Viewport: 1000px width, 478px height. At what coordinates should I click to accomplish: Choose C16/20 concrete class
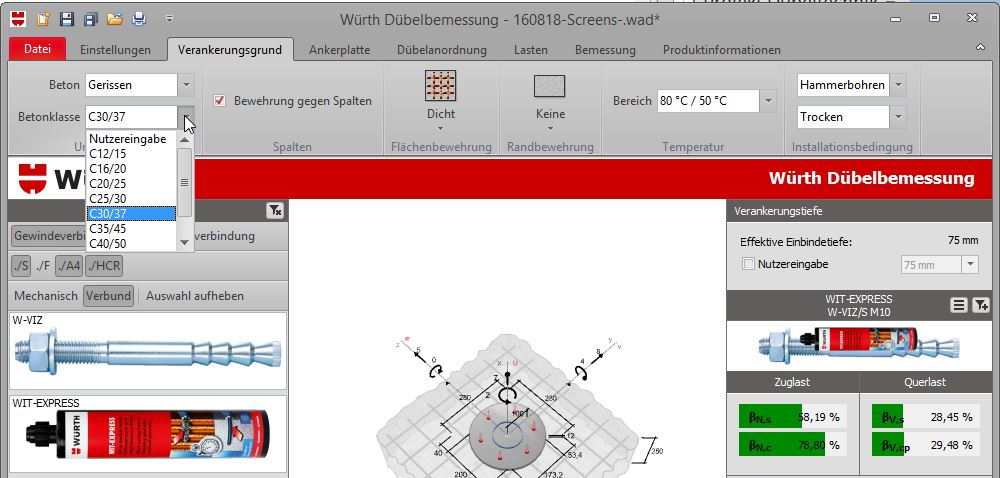click(131, 168)
